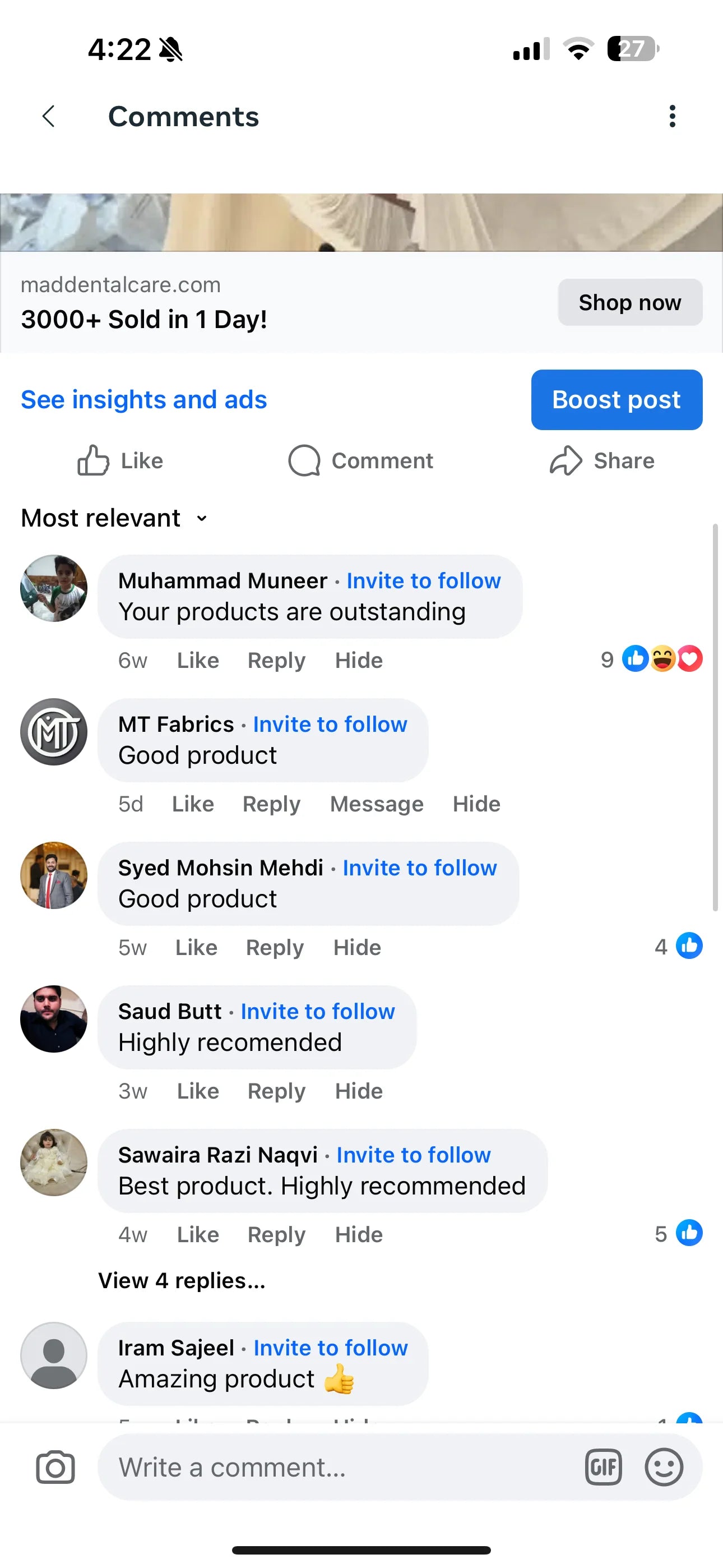The width and height of the screenshot is (723, 1568).
Task: Tap the thumbs-up Like icon on post
Action: pyautogui.click(x=93, y=460)
